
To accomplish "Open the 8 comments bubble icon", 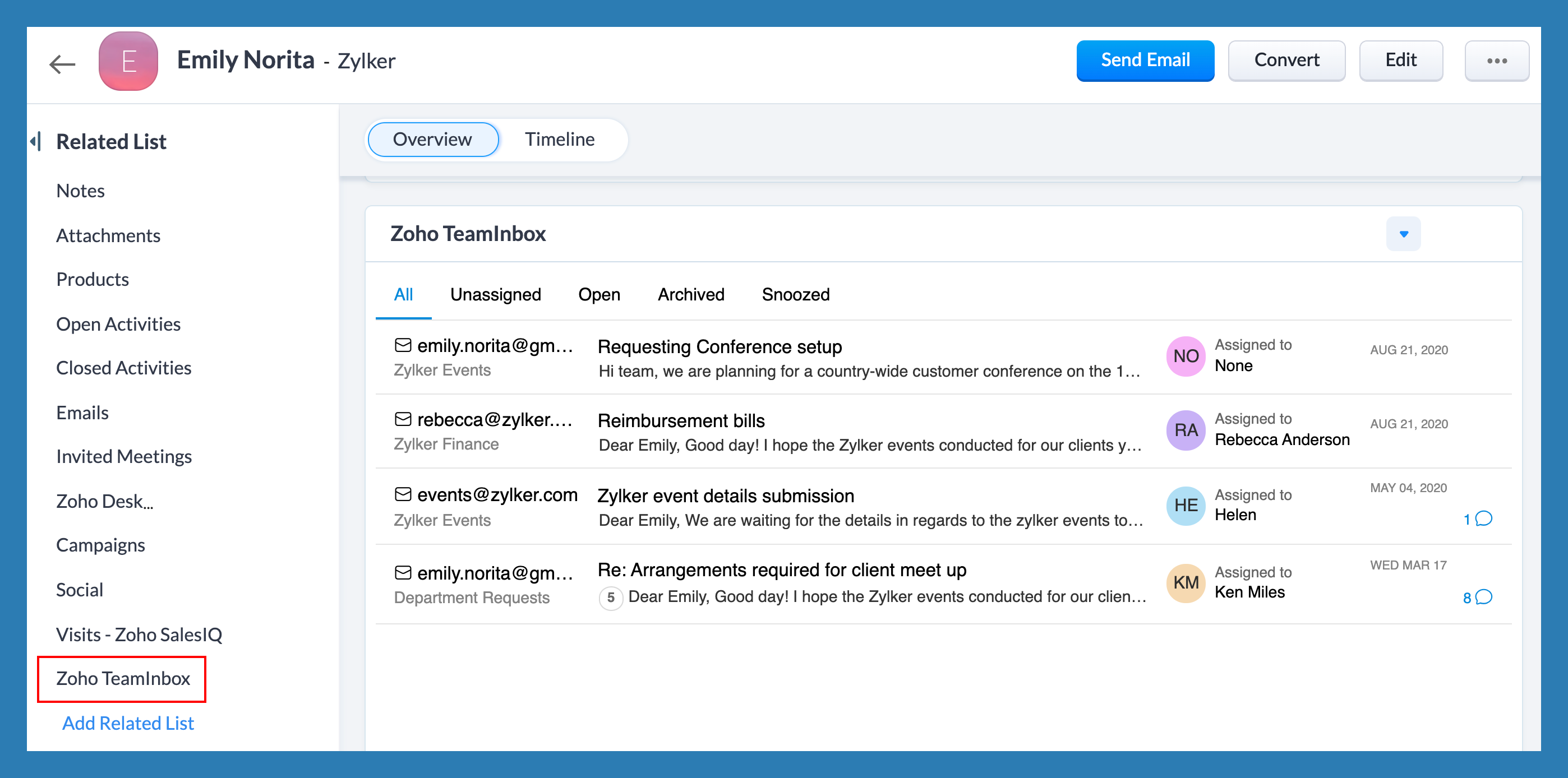I will (x=1483, y=597).
